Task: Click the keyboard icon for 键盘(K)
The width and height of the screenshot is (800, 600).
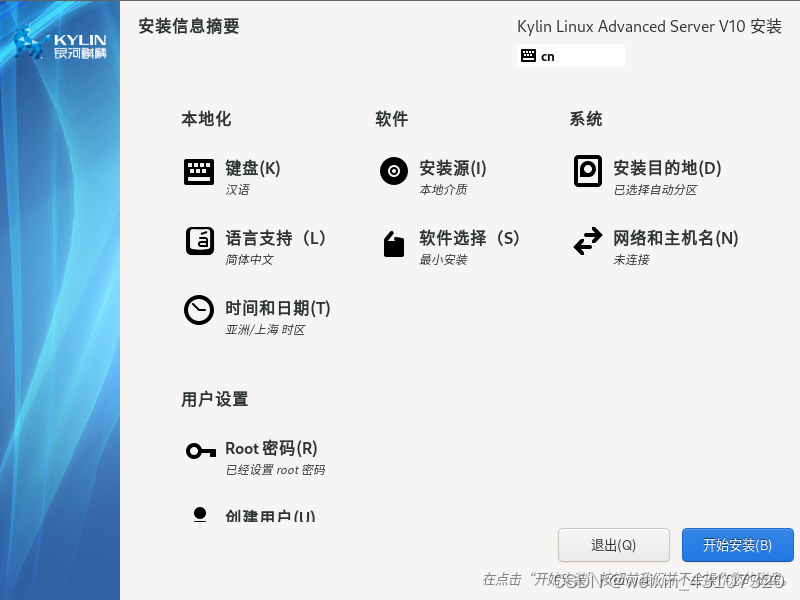Action: (198, 171)
